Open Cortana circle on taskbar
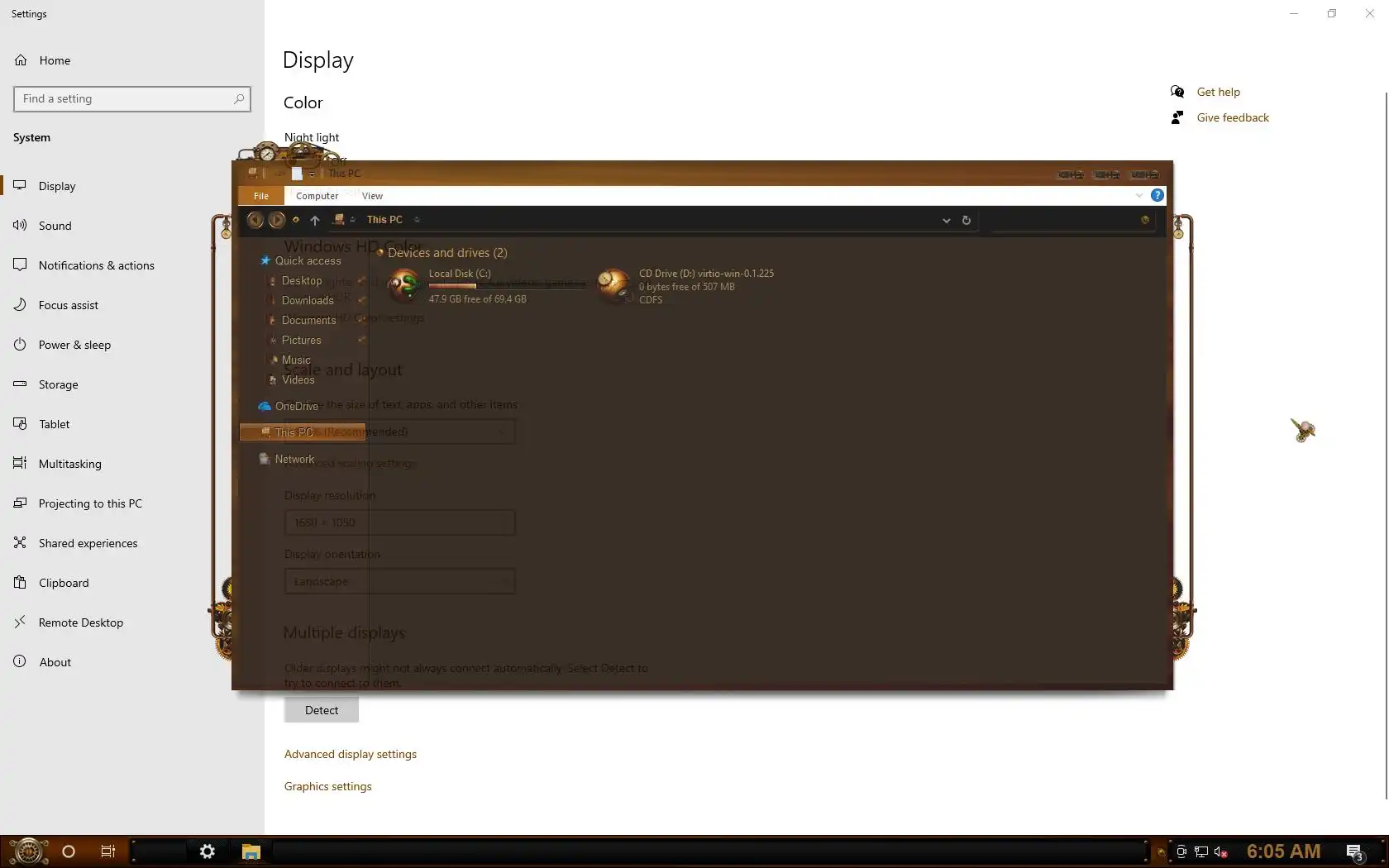The image size is (1389, 868). pyautogui.click(x=69, y=851)
